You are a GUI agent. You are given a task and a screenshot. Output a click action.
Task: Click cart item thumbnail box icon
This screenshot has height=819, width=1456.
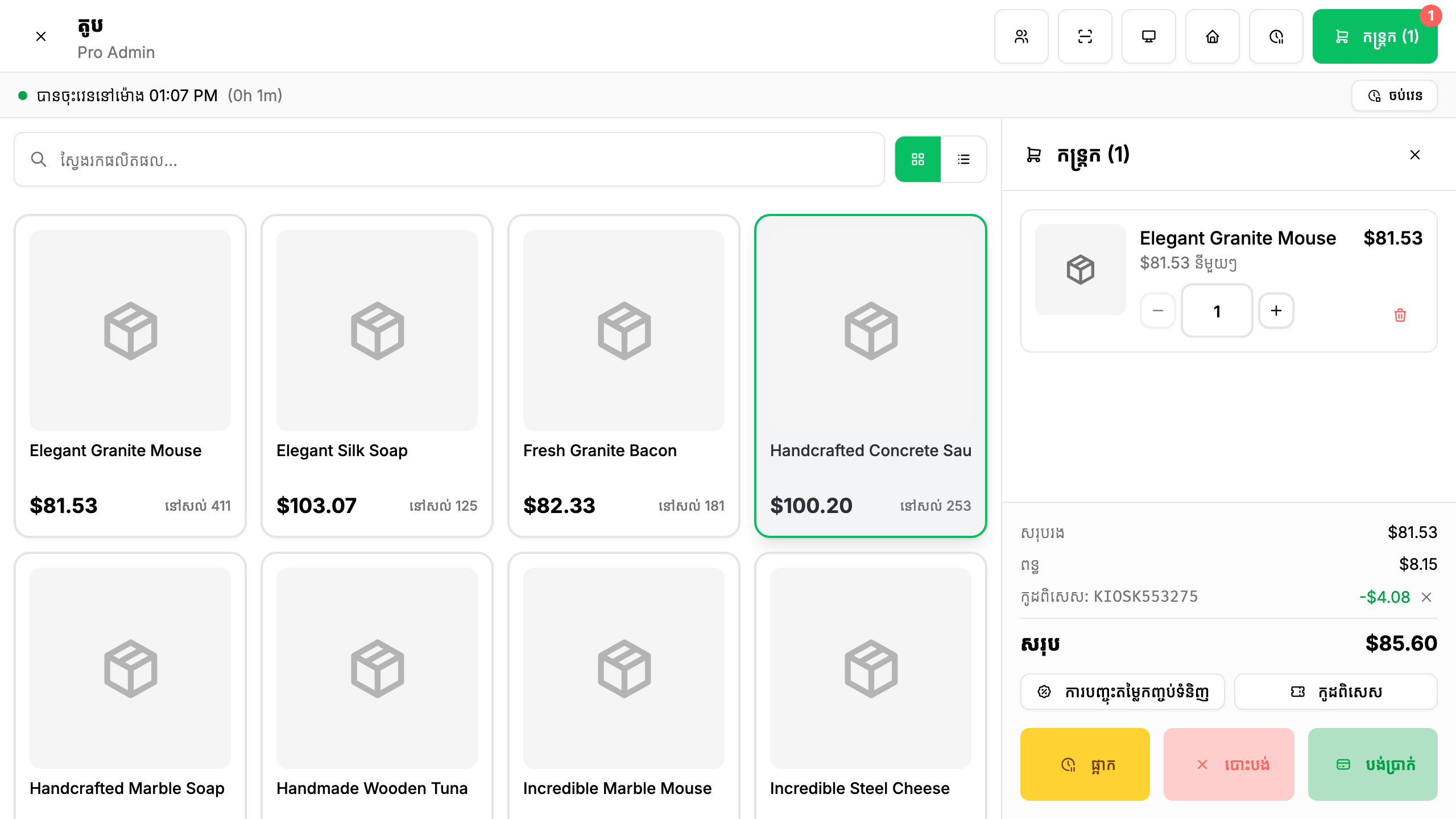1081,270
